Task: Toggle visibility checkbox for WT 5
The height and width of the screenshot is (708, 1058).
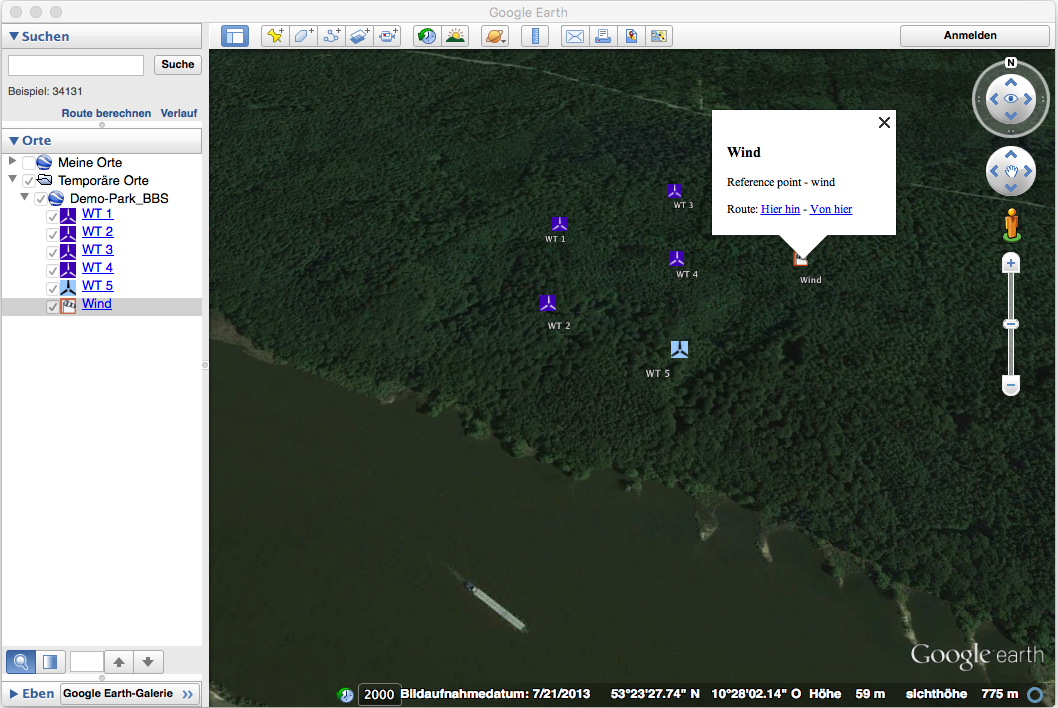Action: (53, 287)
